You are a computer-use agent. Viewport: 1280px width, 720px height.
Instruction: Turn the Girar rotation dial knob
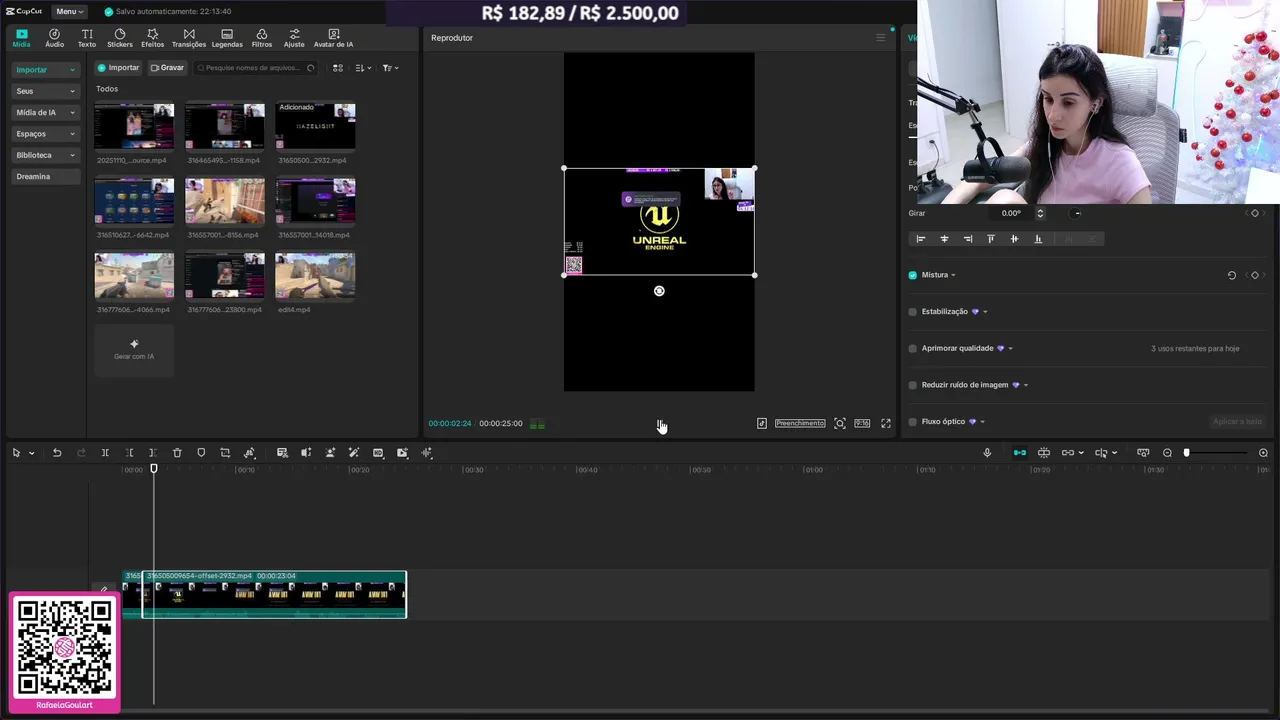[x=1076, y=213]
